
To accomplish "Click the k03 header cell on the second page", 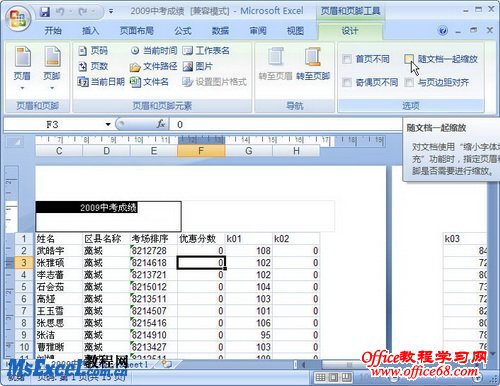I will pos(465,239).
